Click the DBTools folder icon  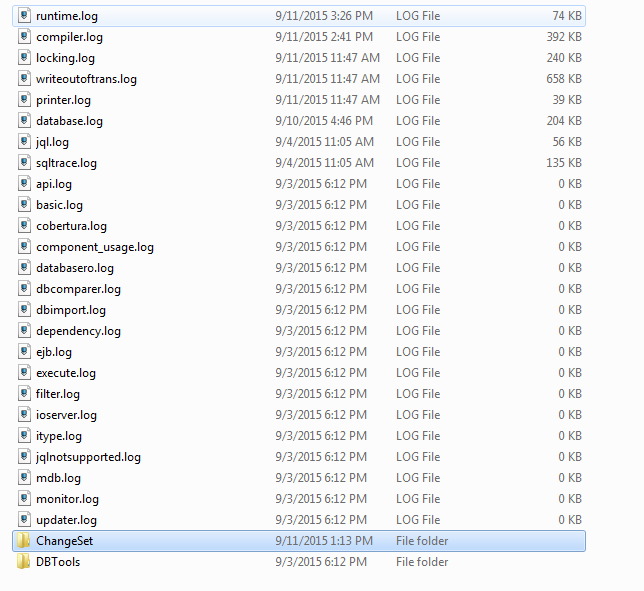(x=24, y=562)
